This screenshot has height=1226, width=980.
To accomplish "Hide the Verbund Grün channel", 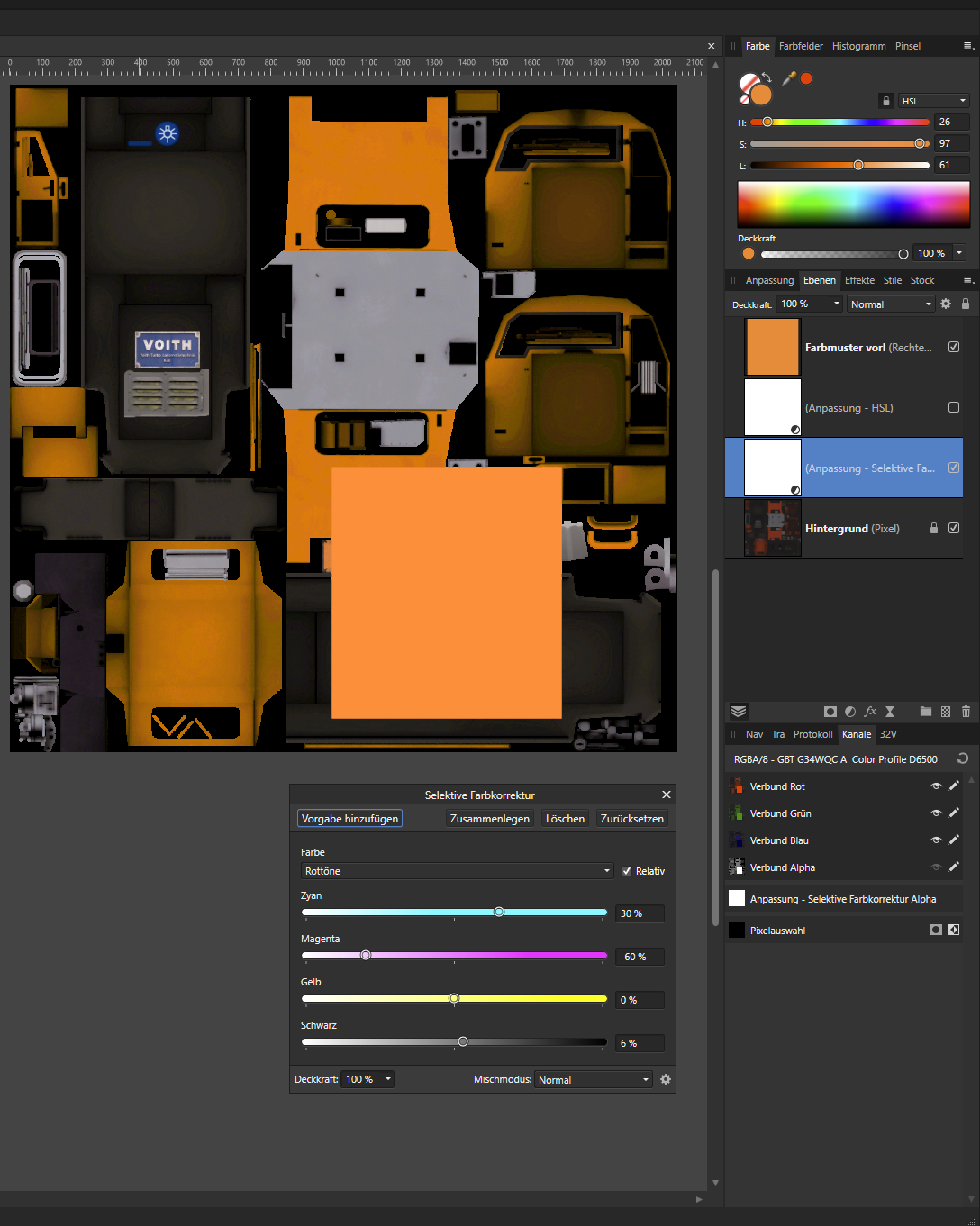I will (936, 813).
